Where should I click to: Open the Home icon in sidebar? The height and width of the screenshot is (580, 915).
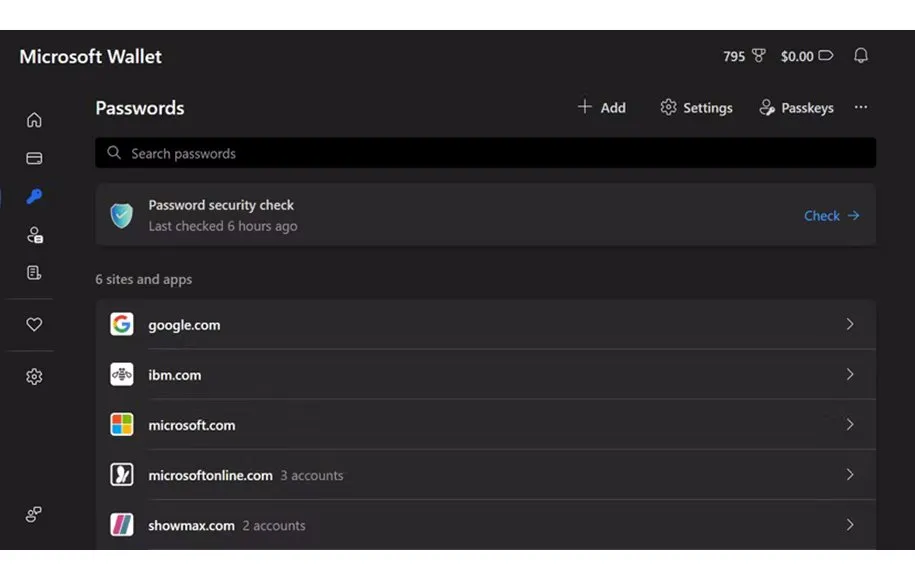pyautogui.click(x=34, y=120)
